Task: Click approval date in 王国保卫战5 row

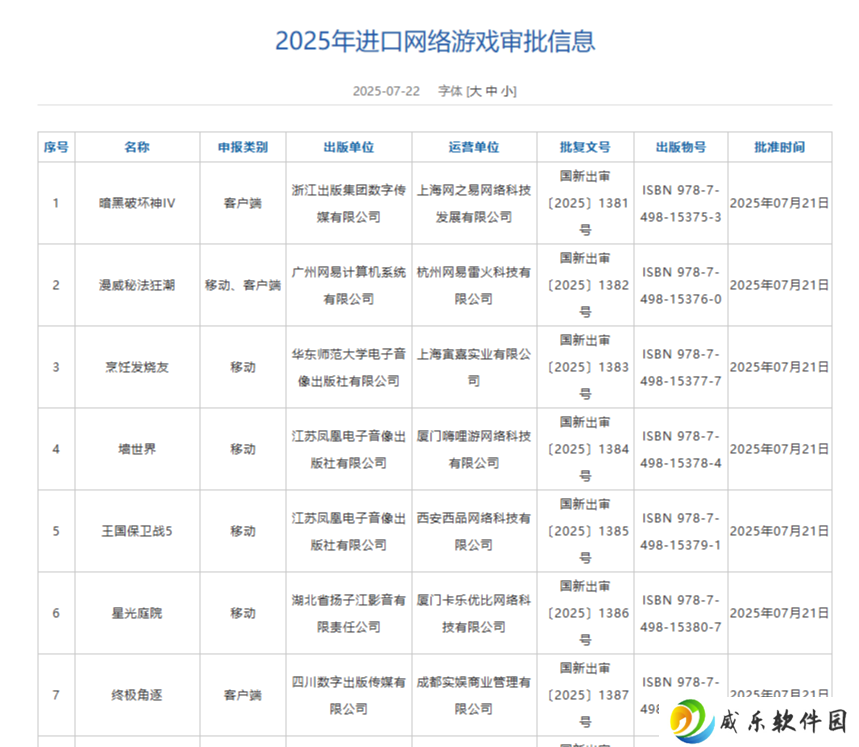Action: (x=779, y=531)
